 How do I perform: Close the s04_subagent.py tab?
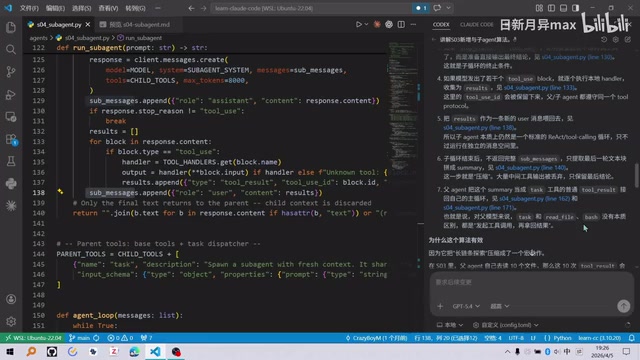pyautogui.click(x=88, y=24)
